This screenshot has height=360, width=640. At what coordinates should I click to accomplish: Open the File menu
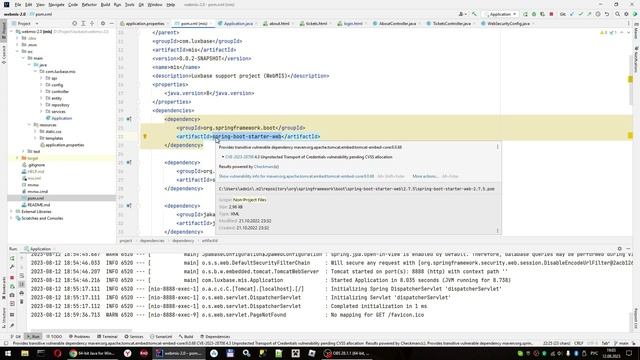click(x=18, y=5)
